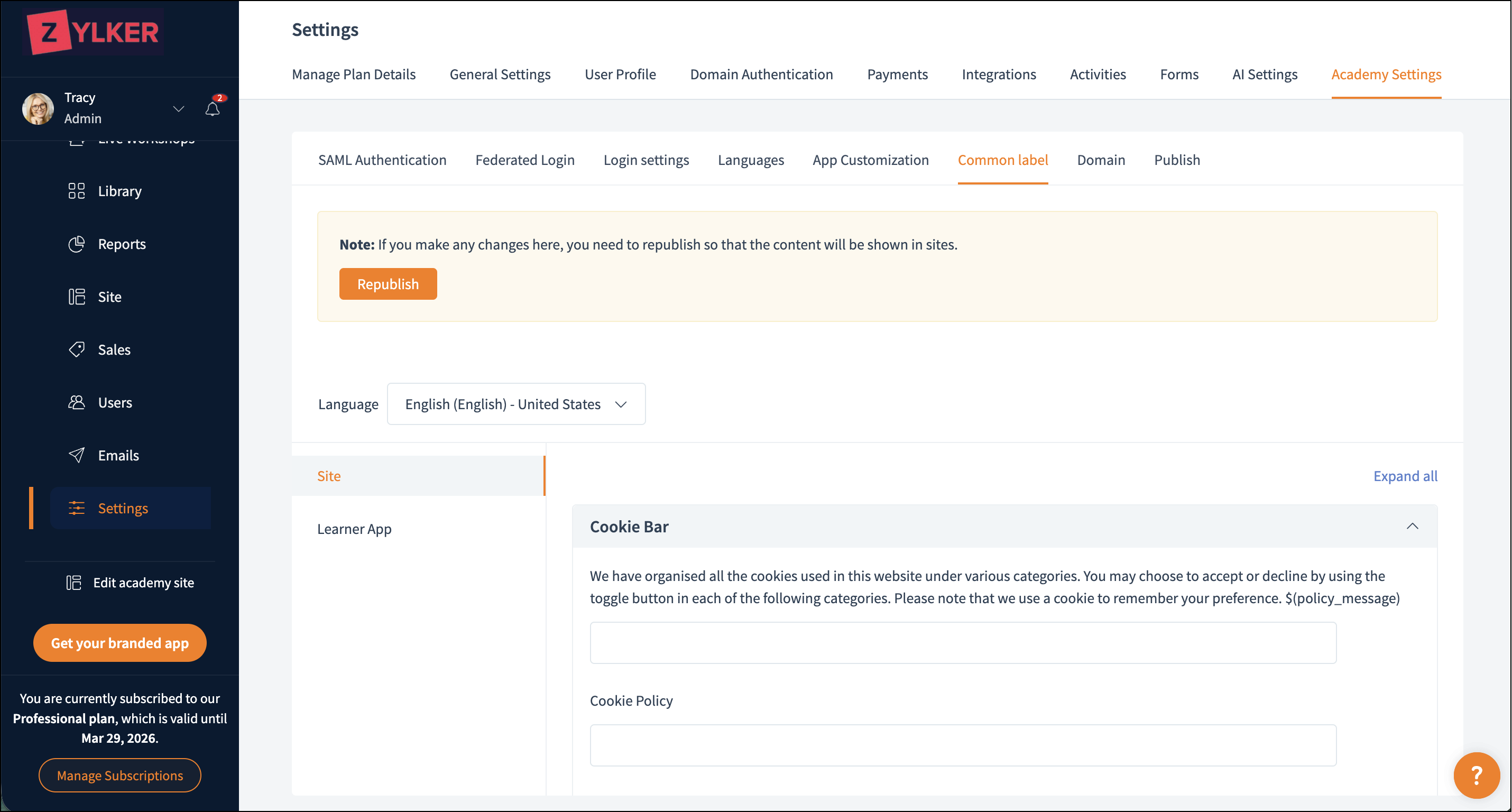
Task: Open the help question mark bubble
Action: pyautogui.click(x=1476, y=775)
